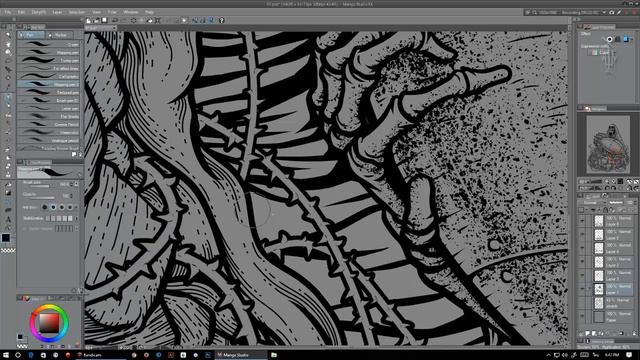Click the taskbar clock showing 4:47 PM
This screenshot has width=640, height=360.
click(x=612, y=355)
